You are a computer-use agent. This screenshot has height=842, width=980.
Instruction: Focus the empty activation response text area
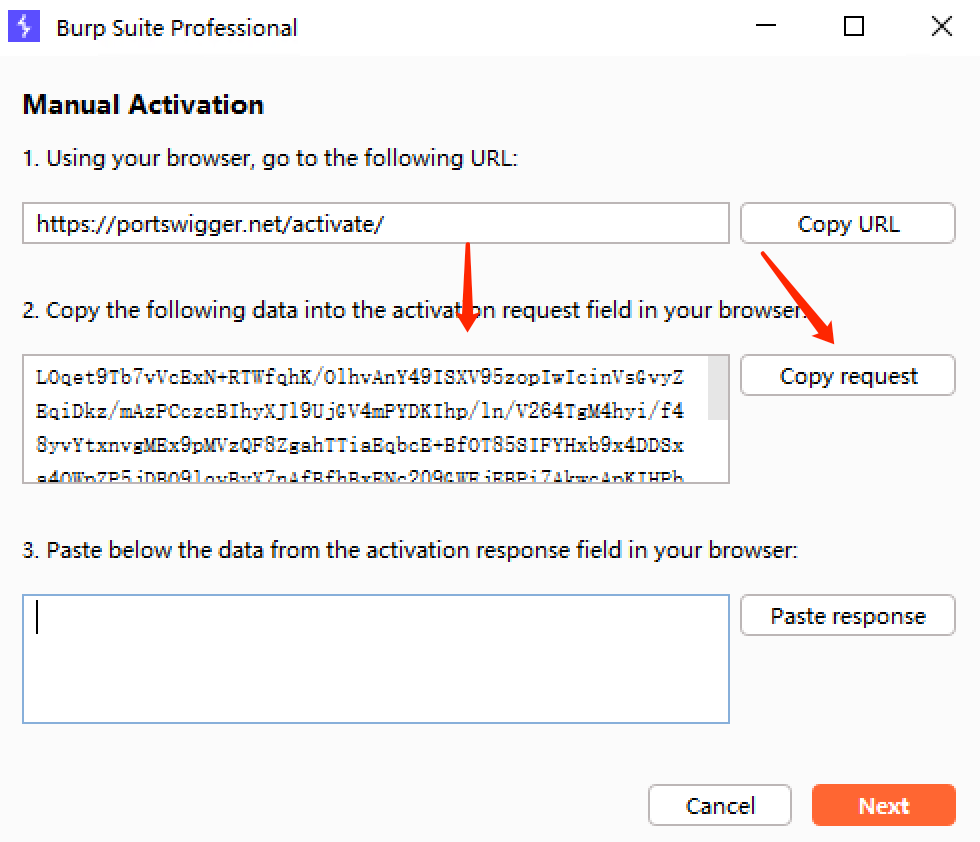[375, 659]
